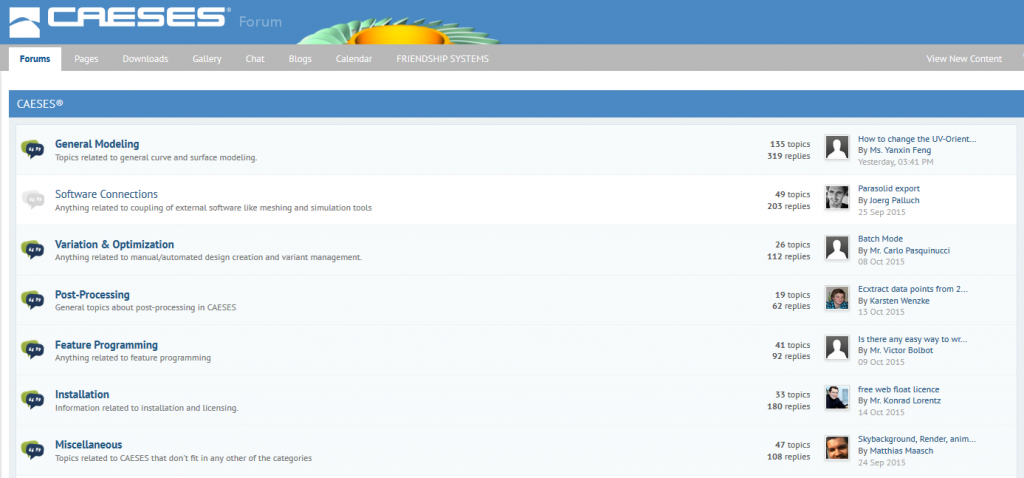Image resolution: width=1024 pixels, height=478 pixels.
Task: Open the Downloads tab
Action: tap(146, 59)
